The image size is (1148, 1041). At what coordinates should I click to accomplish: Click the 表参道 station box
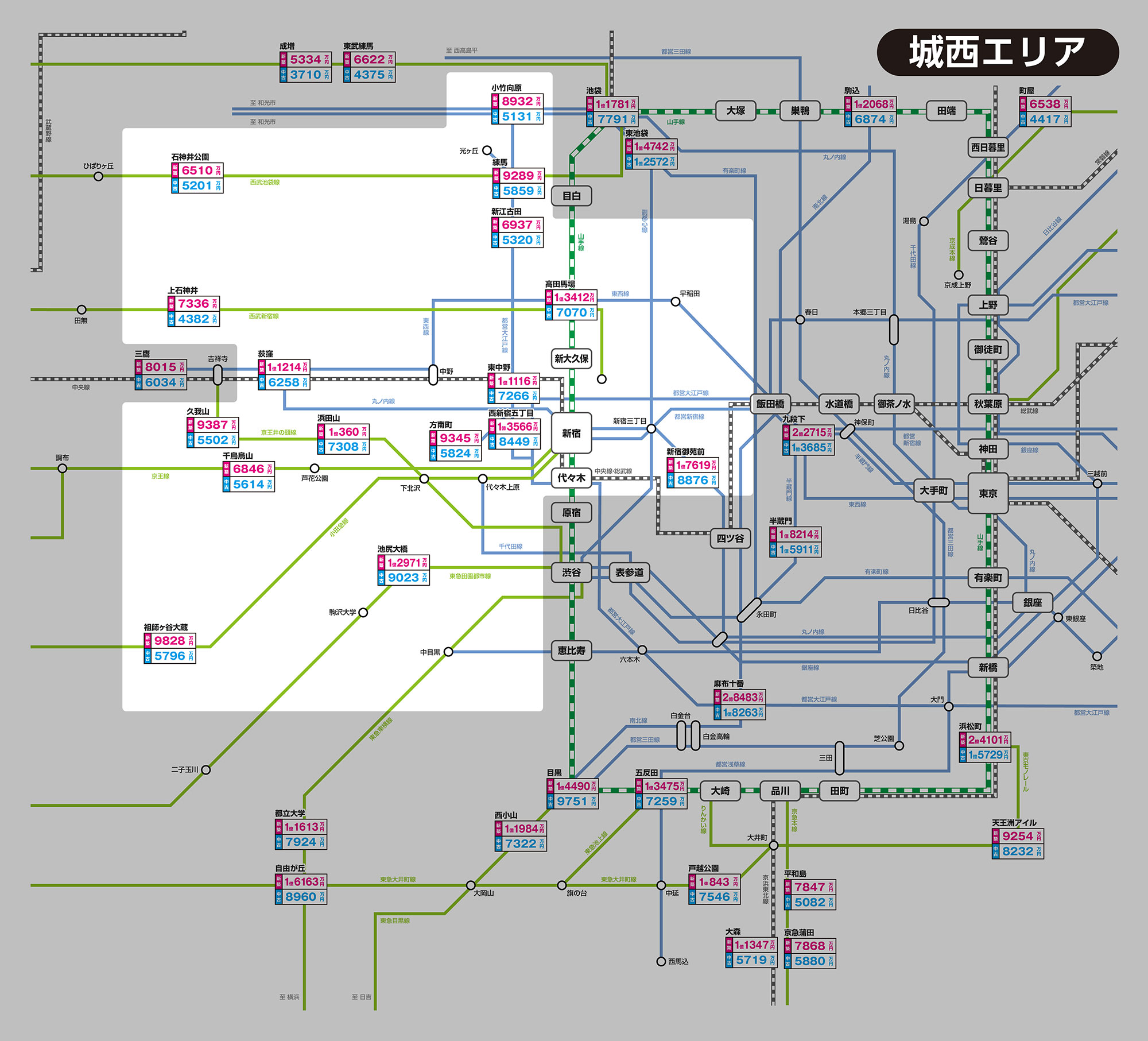tap(630, 572)
